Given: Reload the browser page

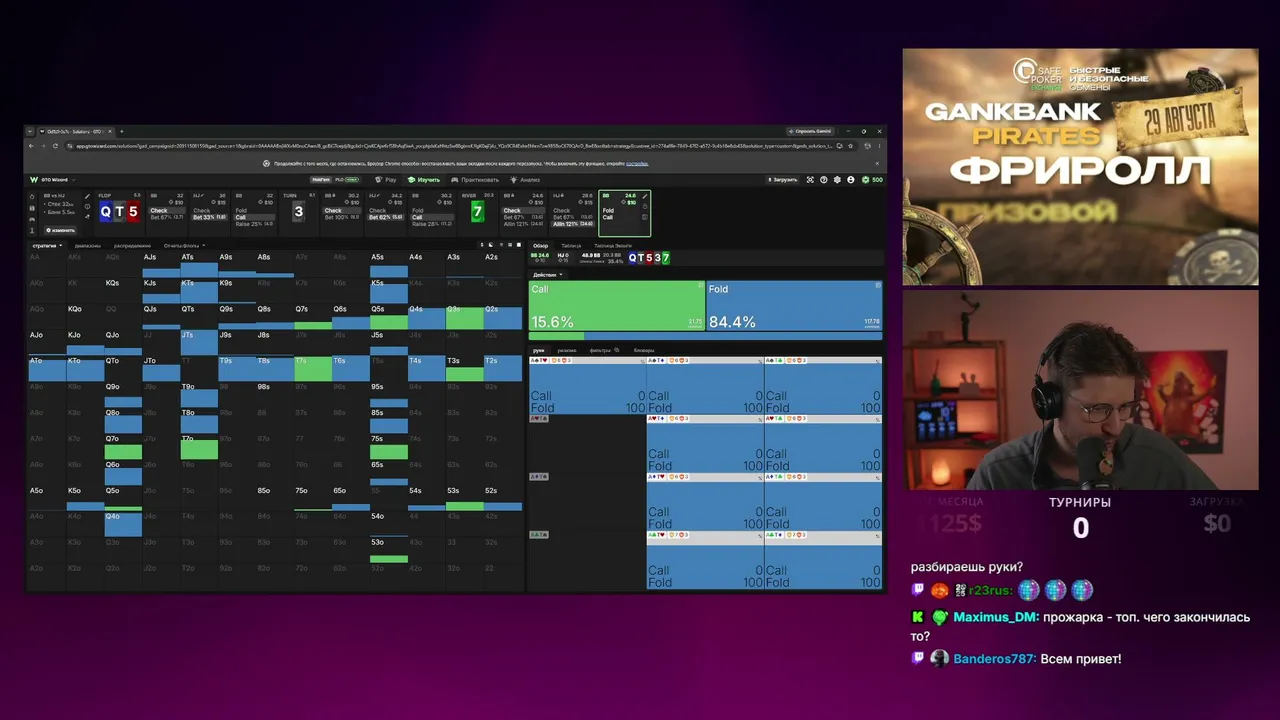Looking at the screenshot, I should point(55,146).
